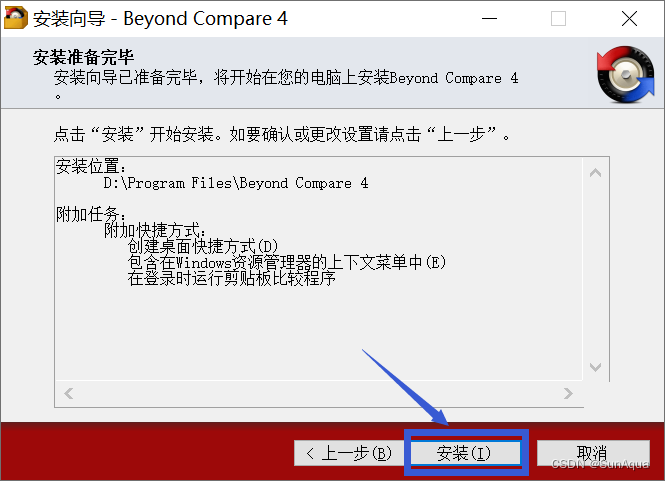Screen dimensions: 665x481
Task: Close the setup wizard window
Action: click(x=629, y=19)
